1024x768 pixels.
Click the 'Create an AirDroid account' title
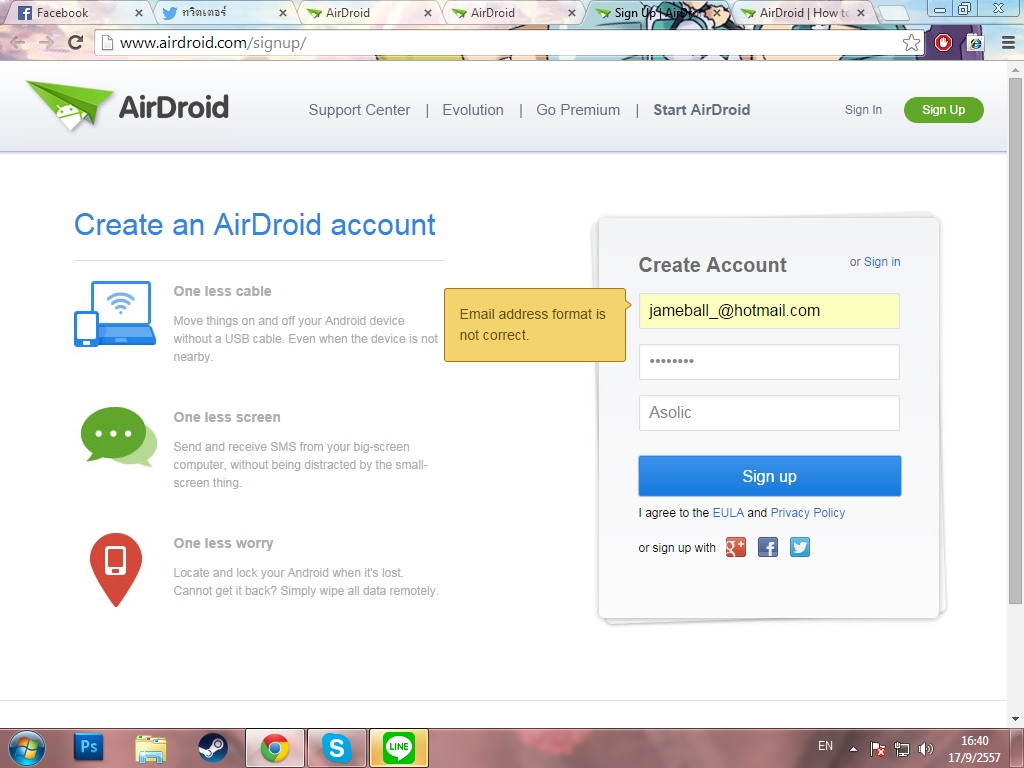(255, 225)
